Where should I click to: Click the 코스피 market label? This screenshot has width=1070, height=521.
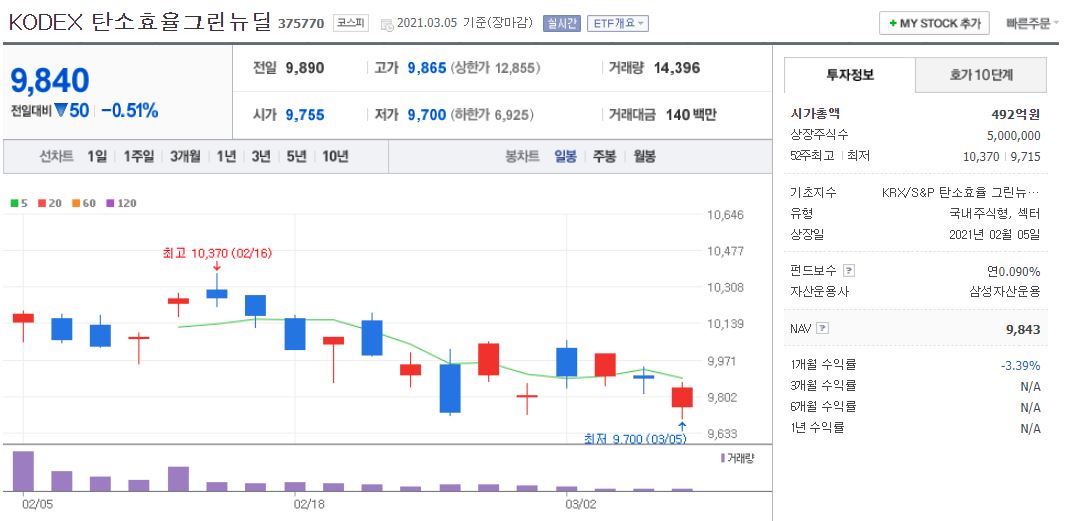pos(351,23)
